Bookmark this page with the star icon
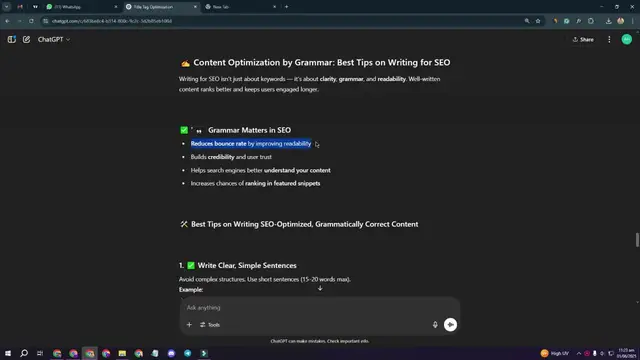640x360 pixels. (538, 21)
